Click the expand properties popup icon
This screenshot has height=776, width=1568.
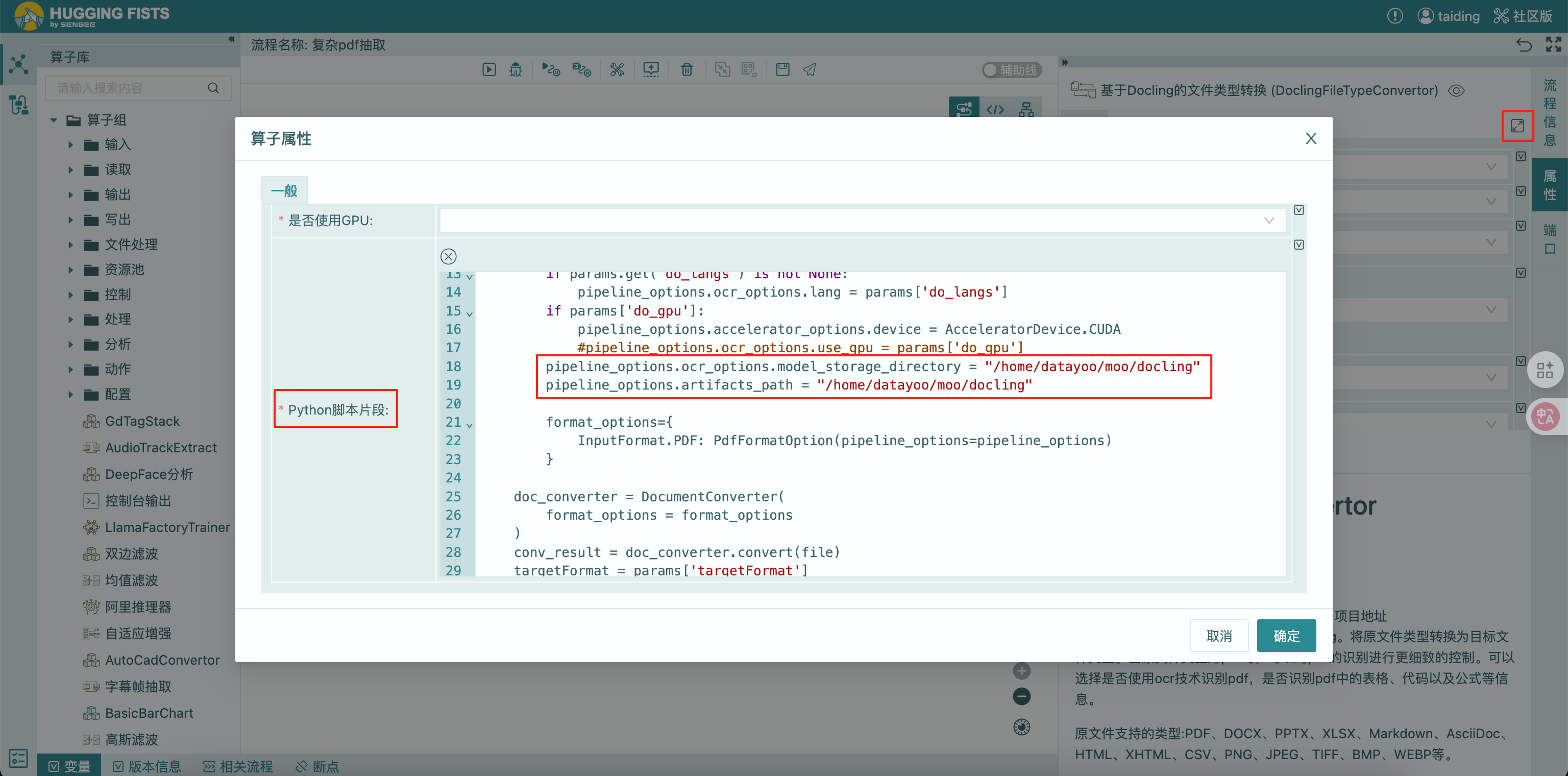(x=1516, y=126)
